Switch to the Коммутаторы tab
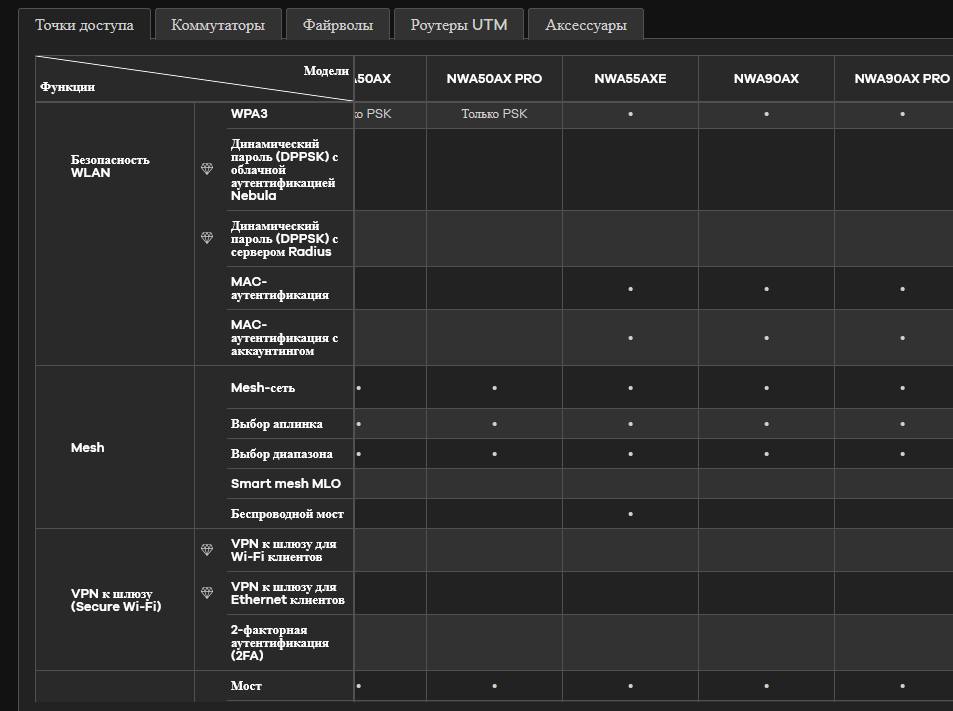The height and width of the screenshot is (711, 953). click(x=218, y=25)
